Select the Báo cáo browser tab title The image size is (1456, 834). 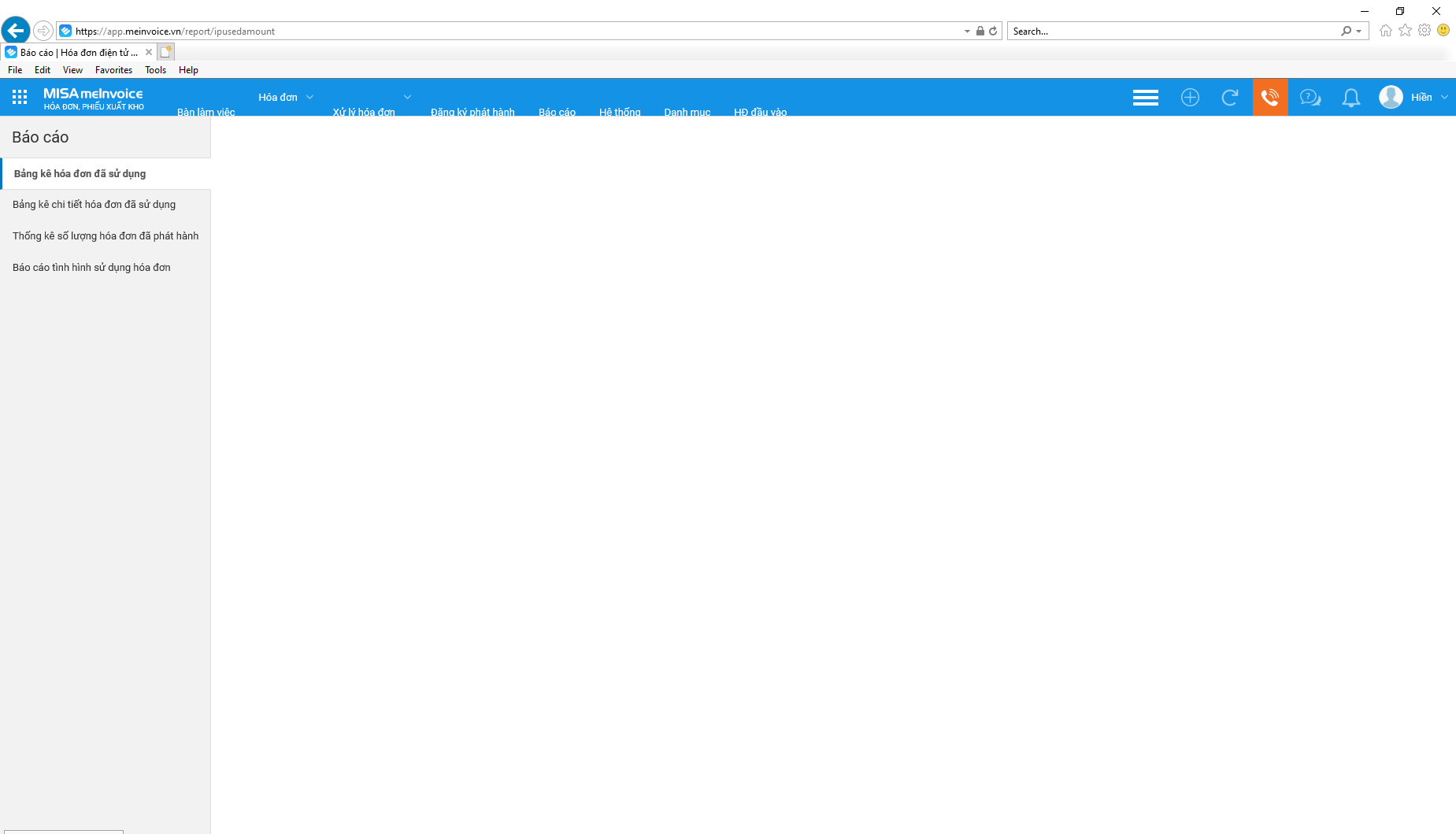point(79,53)
